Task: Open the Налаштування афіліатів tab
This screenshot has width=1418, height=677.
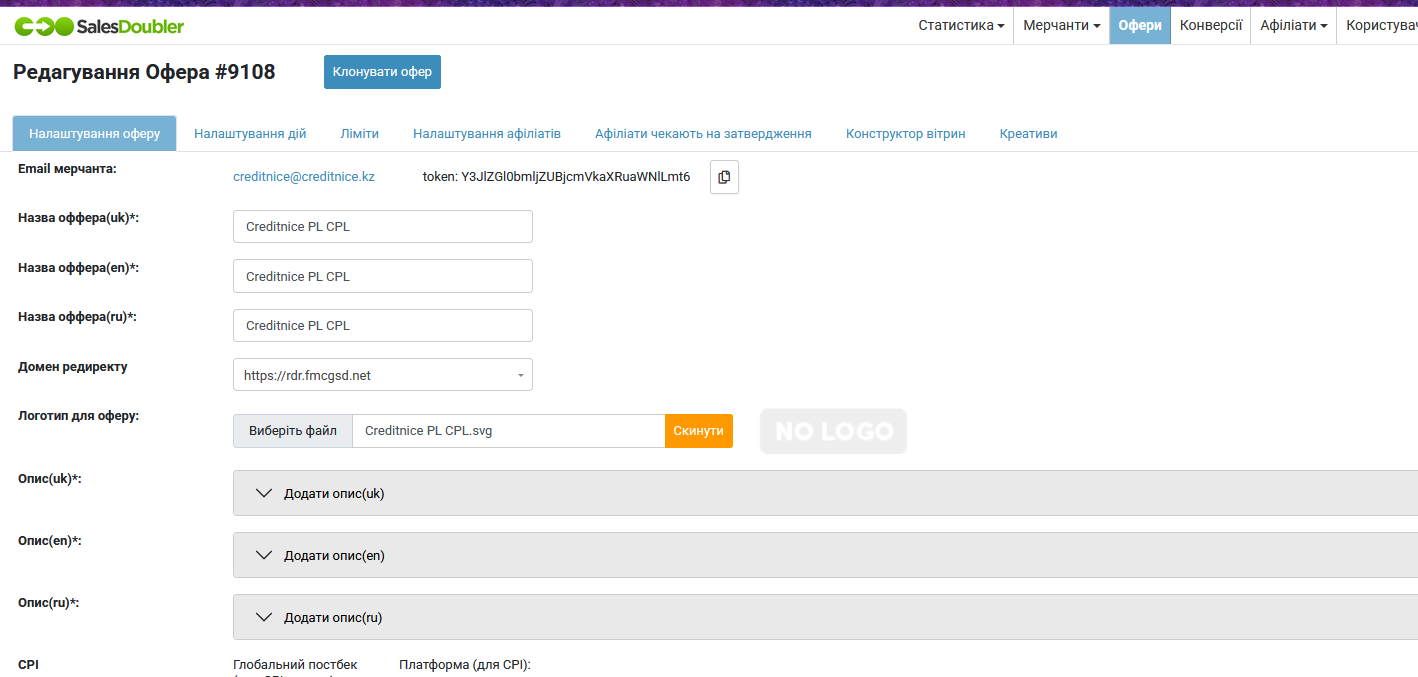Action: click(x=487, y=133)
